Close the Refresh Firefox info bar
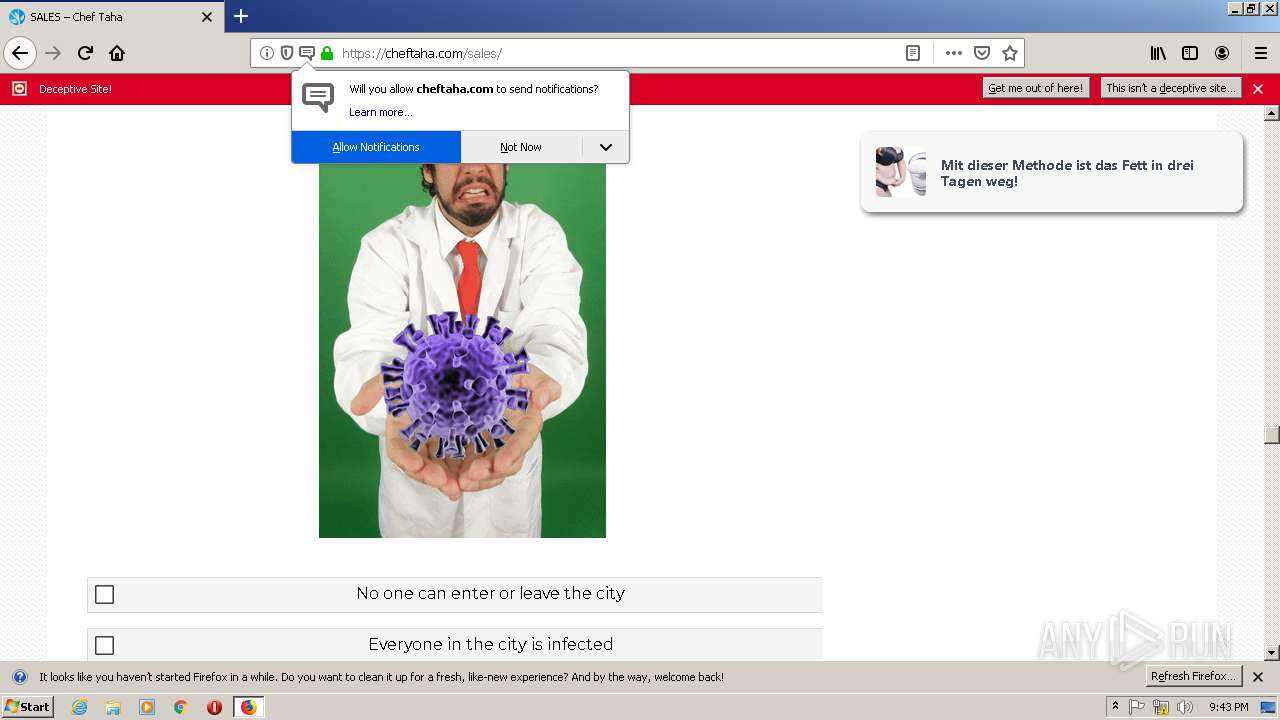1280x720 pixels. [1258, 677]
